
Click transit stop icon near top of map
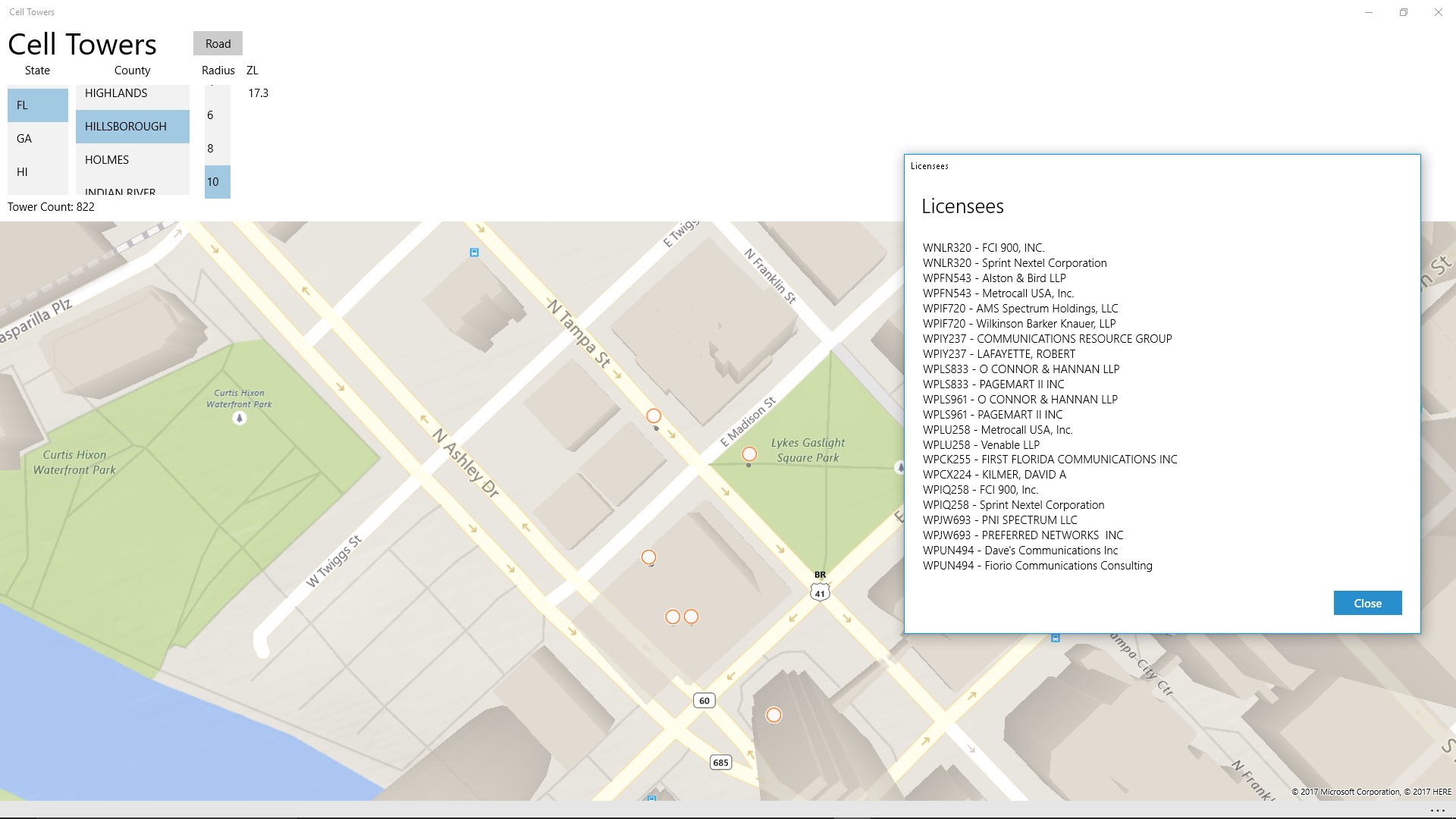tap(474, 253)
